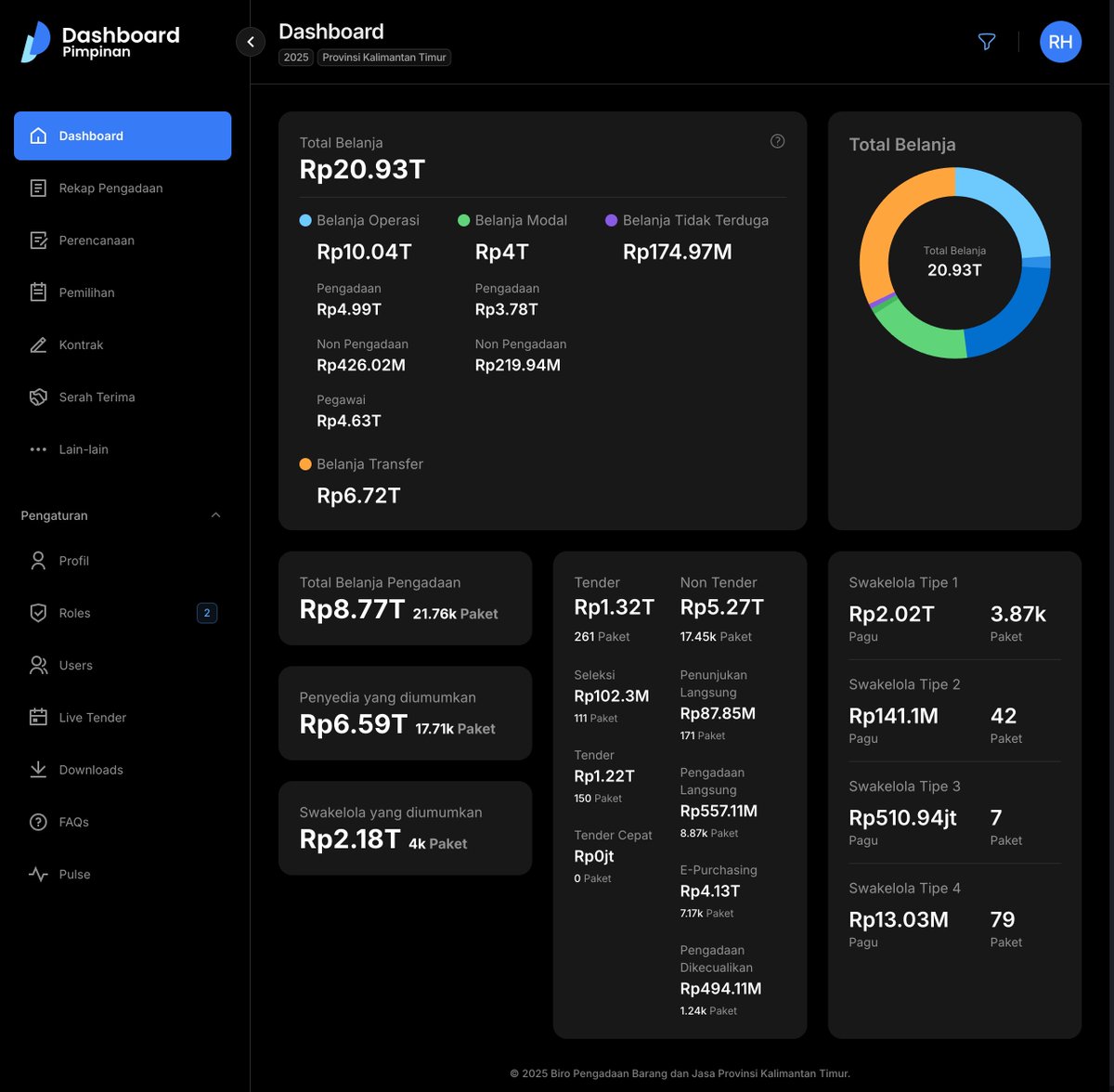Click the Swakelola Tipe 3 heading

tap(904, 786)
